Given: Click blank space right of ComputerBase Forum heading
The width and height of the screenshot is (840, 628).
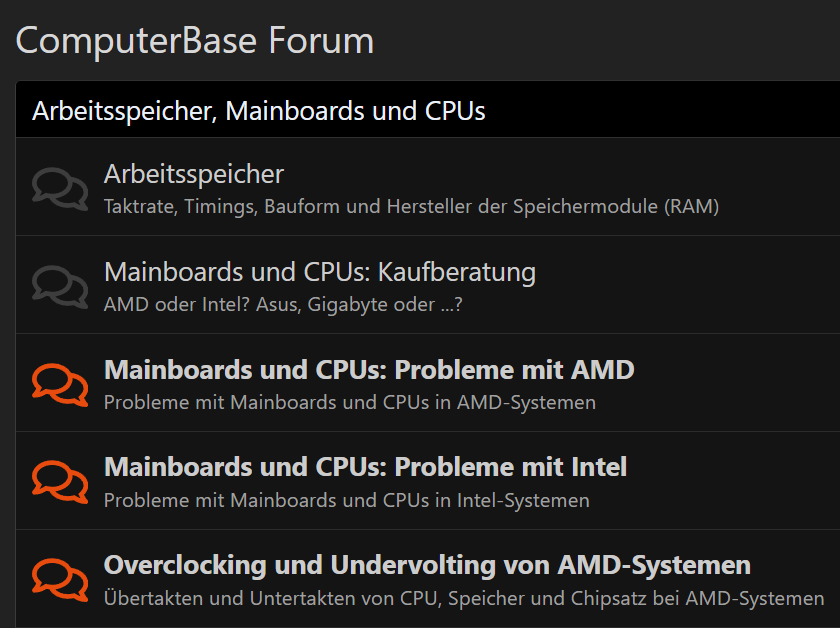Looking at the screenshot, I should pos(600,41).
